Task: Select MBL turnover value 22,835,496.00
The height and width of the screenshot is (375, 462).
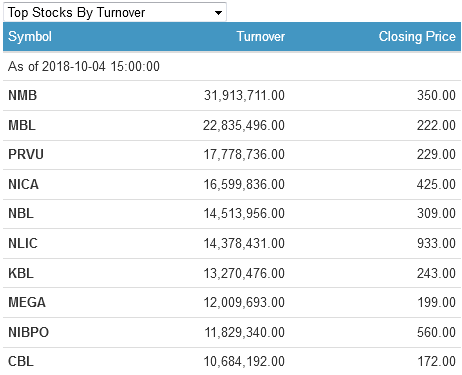Action: coord(244,125)
